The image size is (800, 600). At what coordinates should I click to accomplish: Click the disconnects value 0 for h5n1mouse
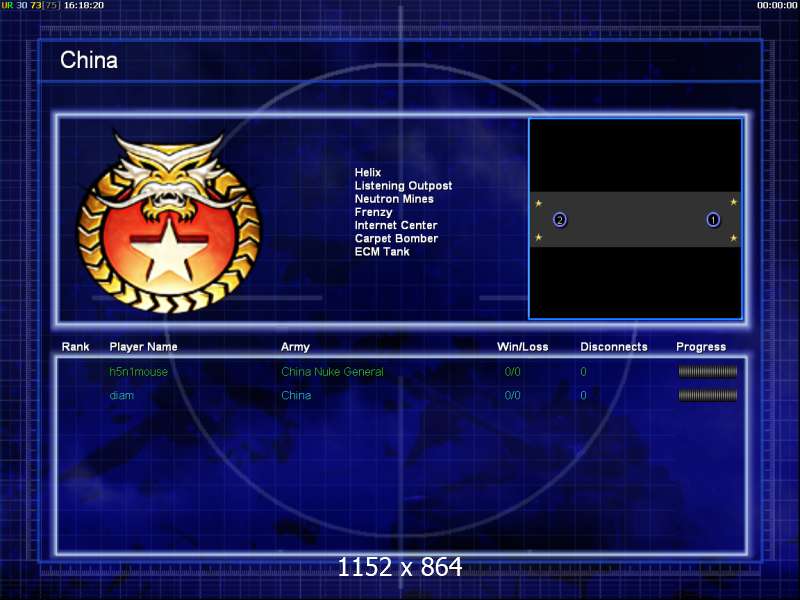(583, 372)
